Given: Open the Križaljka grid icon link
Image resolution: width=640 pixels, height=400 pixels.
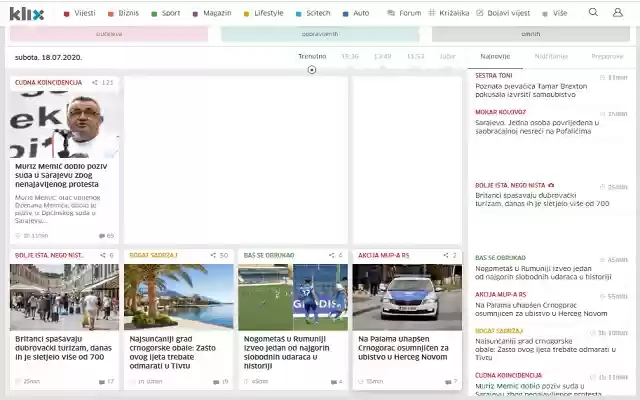Looking at the screenshot, I should tap(432, 13).
